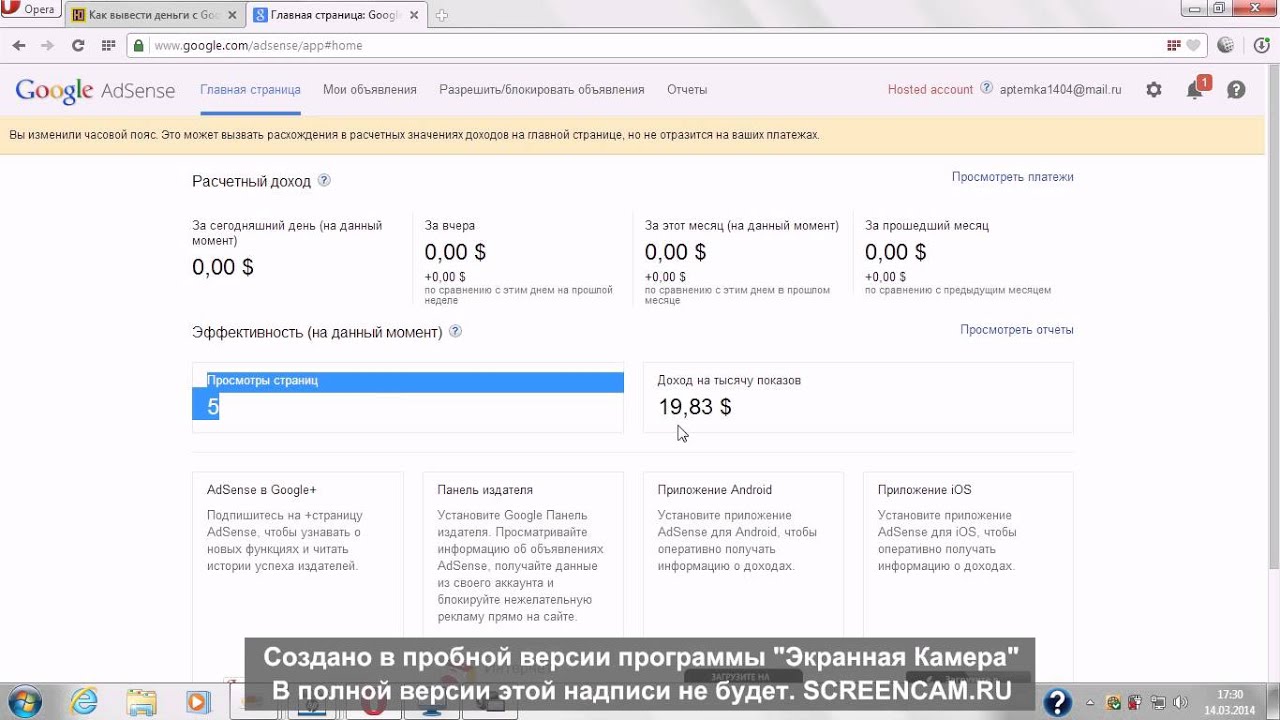Go back to the previous page
Image resolution: width=1280 pixels, height=720 pixels.
click(19, 45)
